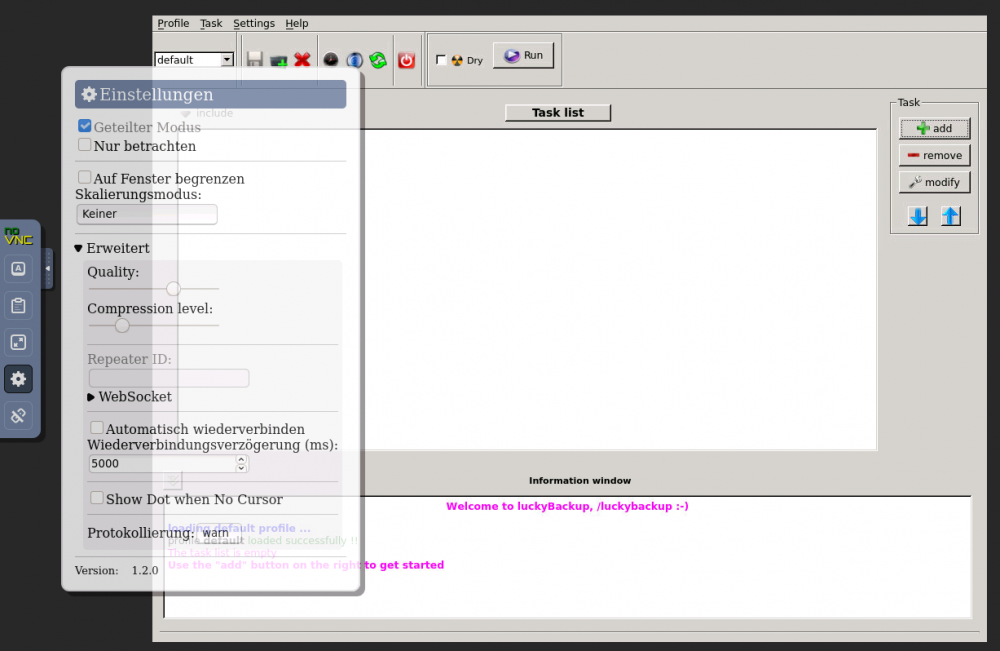Image resolution: width=1000 pixels, height=651 pixels.
Task: Delete profile with red X icon
Action: (302, 59)
